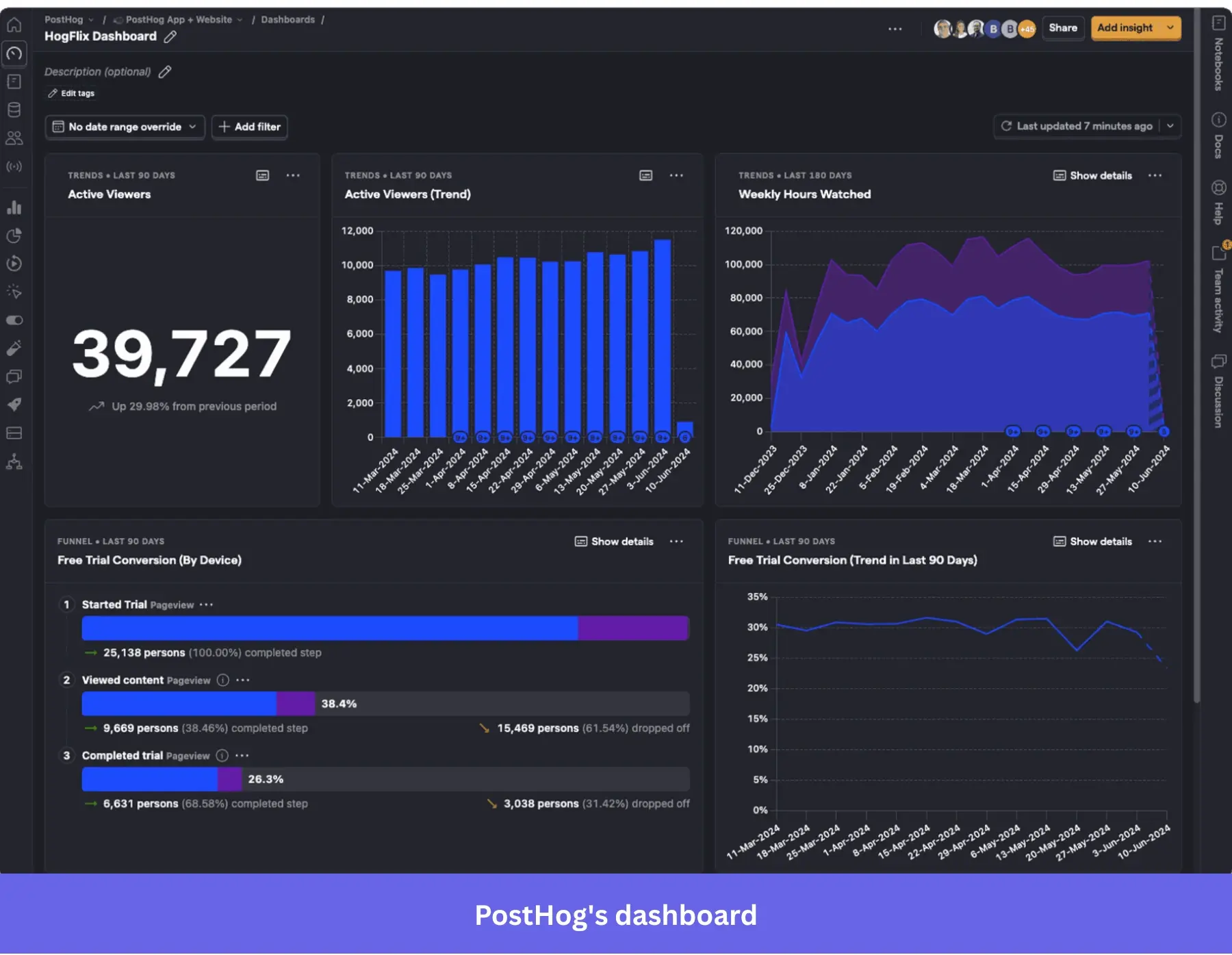Open the People icon in sidebar
The width and height of the screenshot is (1232, 955).
(x=14, y=138)
